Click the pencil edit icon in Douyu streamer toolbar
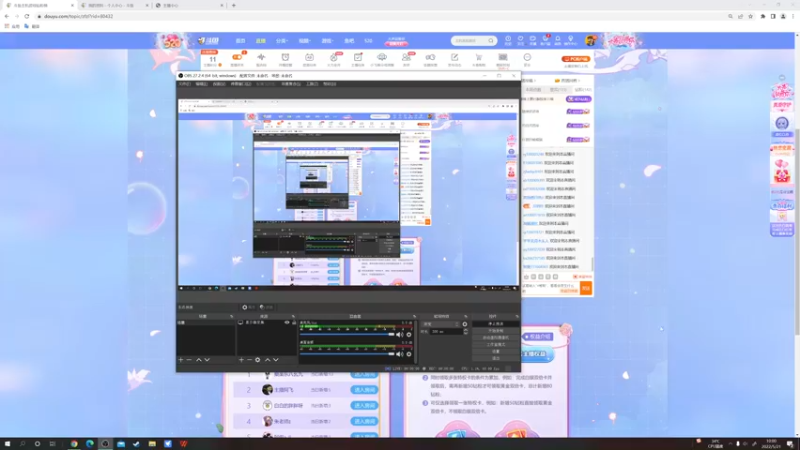The image size is (800, 450). 454,57
